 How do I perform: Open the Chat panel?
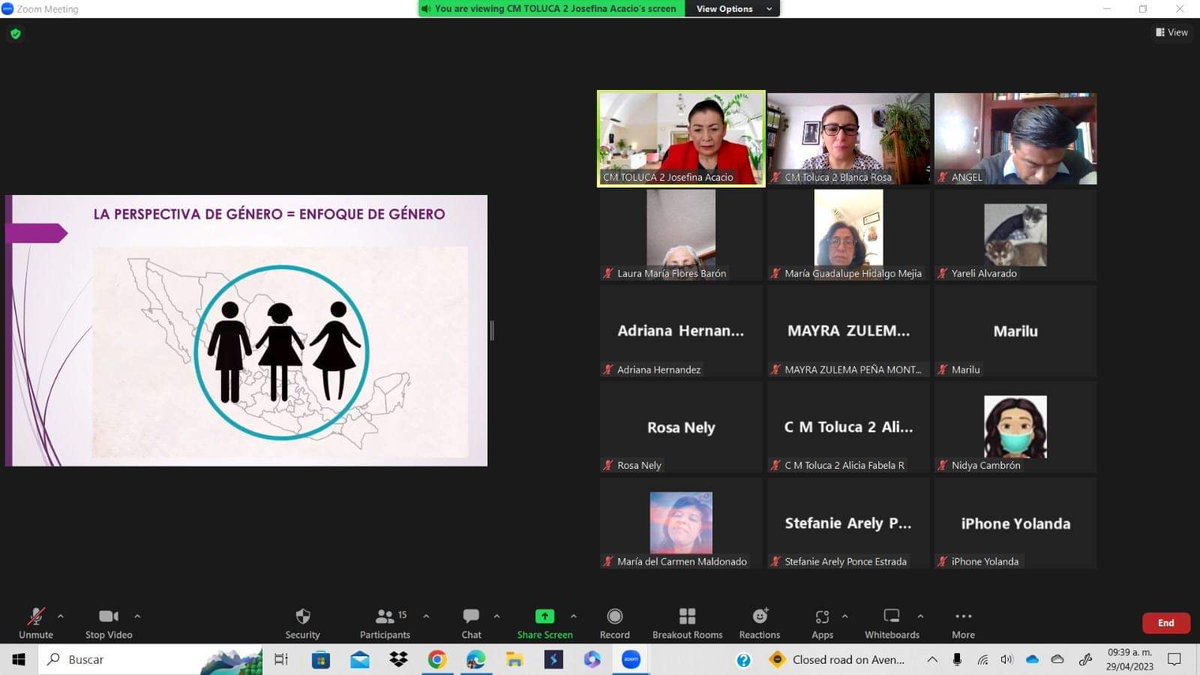coord(471,623)
